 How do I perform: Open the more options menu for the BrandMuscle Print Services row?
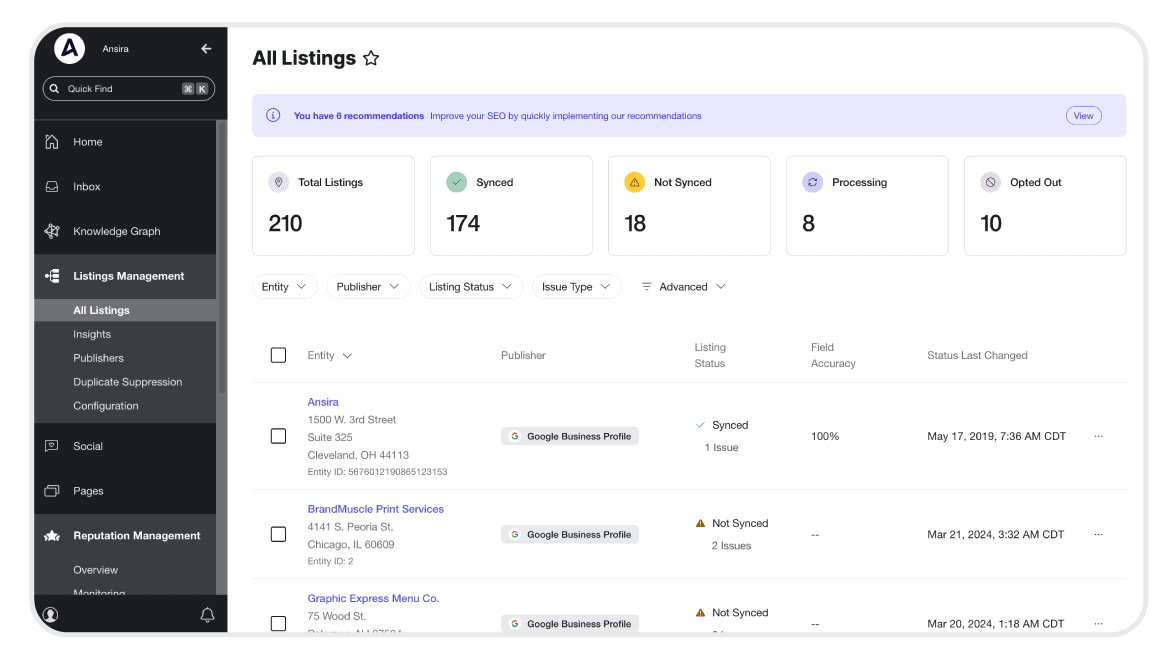tap(1099, 535)
